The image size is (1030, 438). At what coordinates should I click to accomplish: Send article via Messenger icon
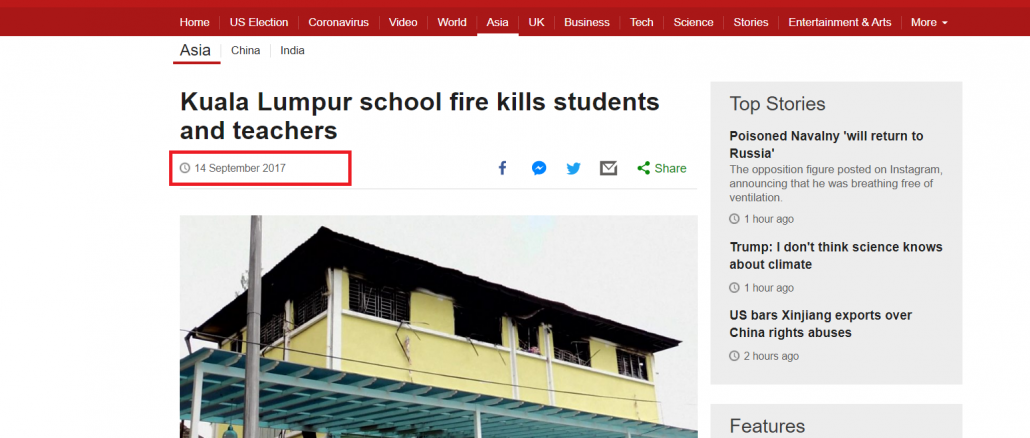(x=539, y=168)
